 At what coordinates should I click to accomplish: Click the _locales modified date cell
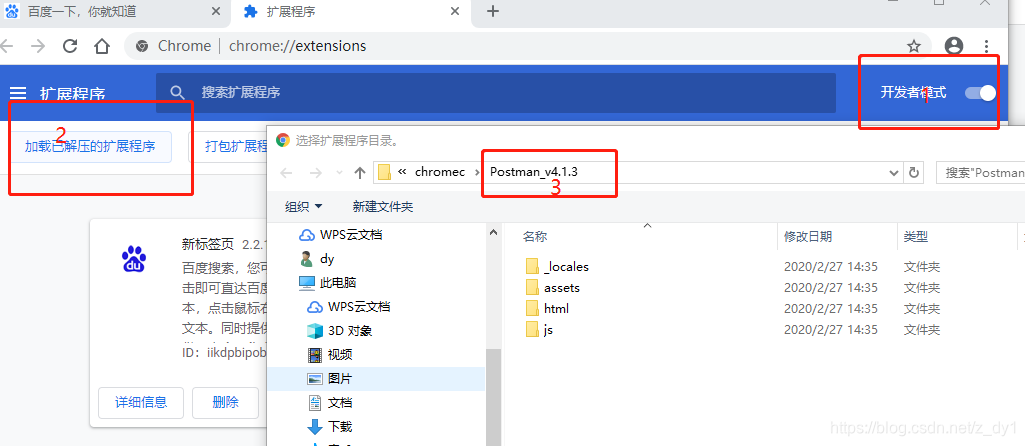click(830, 267)
